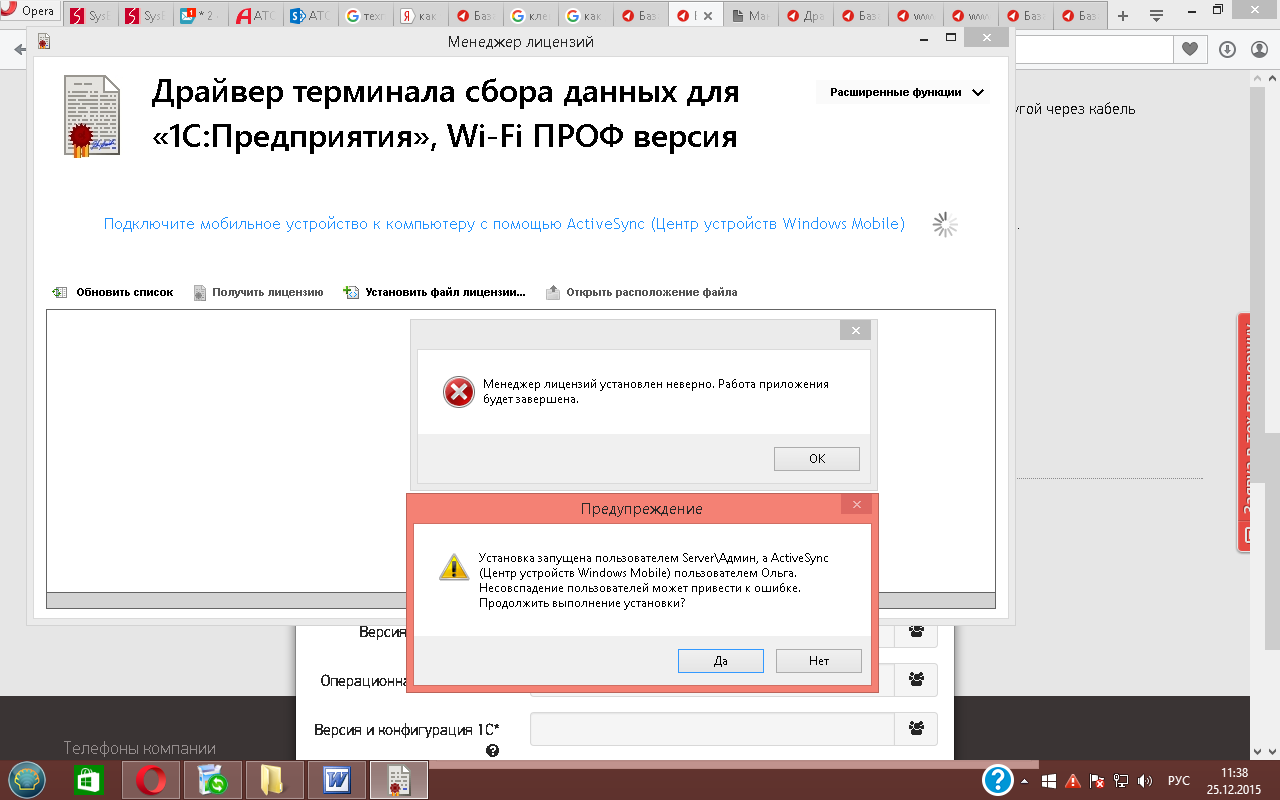
Task: Close the Предупреждение dialog
Action: tap(857, 505)
